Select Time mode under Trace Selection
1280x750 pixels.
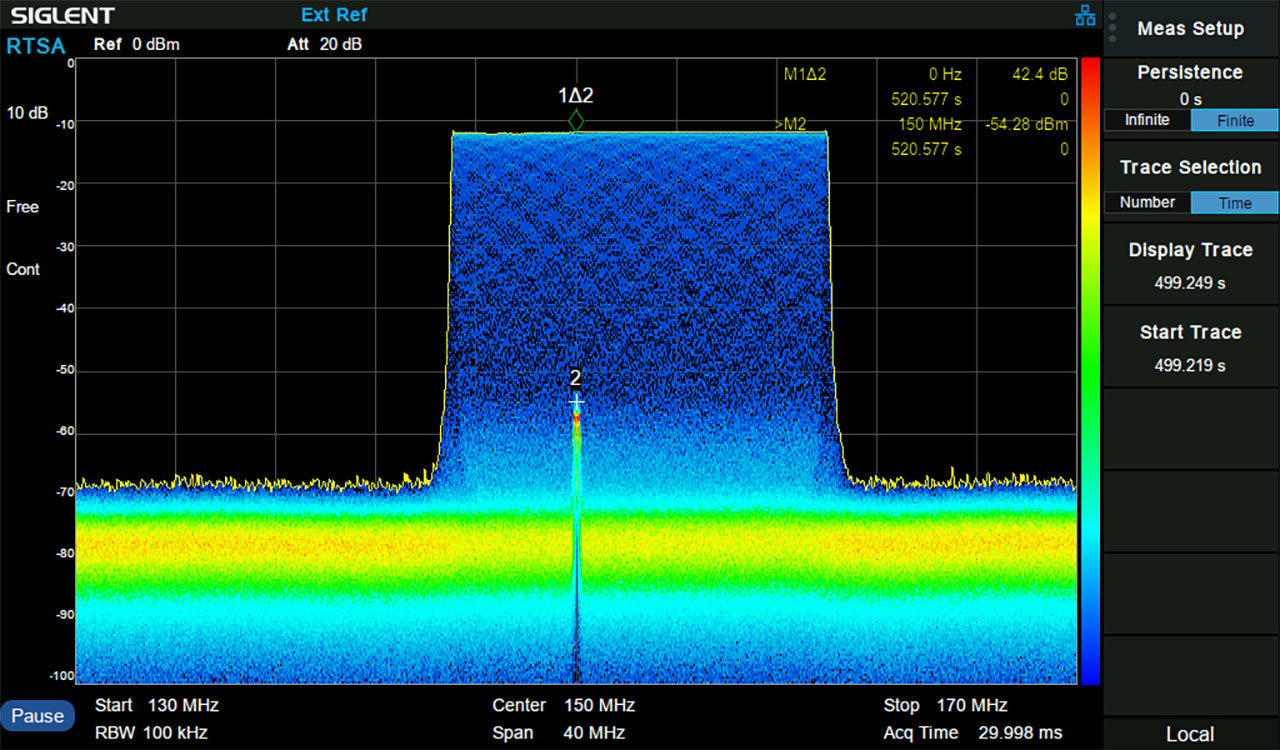1234,202
